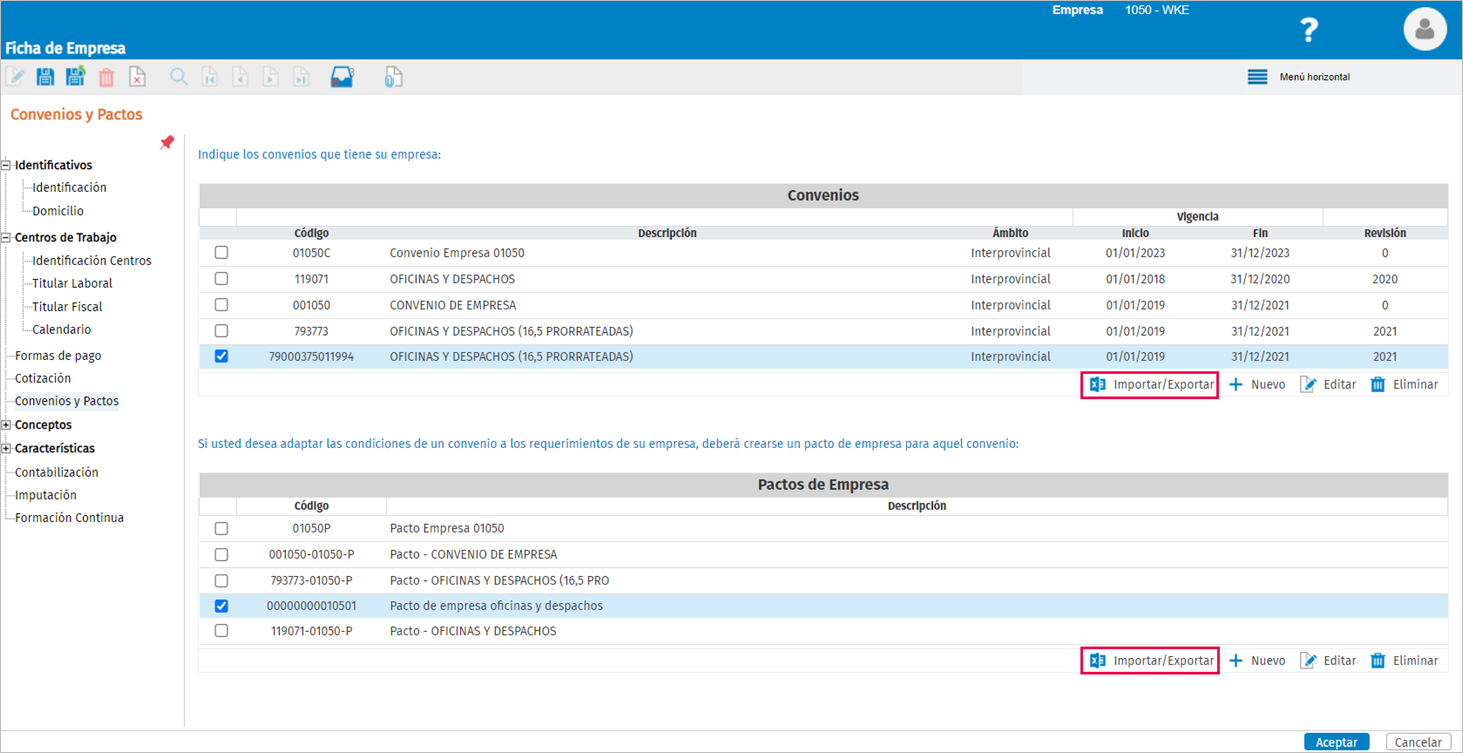This screenshot has width=1463, height=753.
Task: Open the blue inbox tray icon
Action: 342,77
